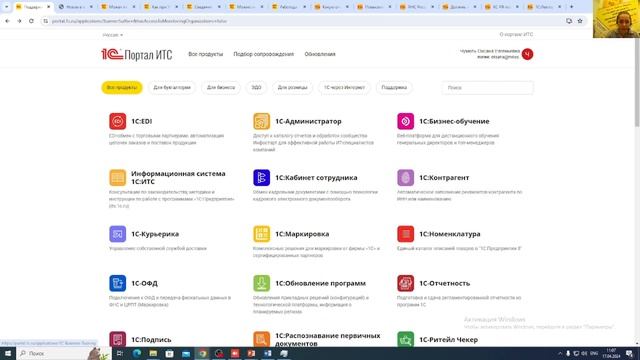
Task: Open the 1С-ОФД icon
Action: [x=118, y=283]
